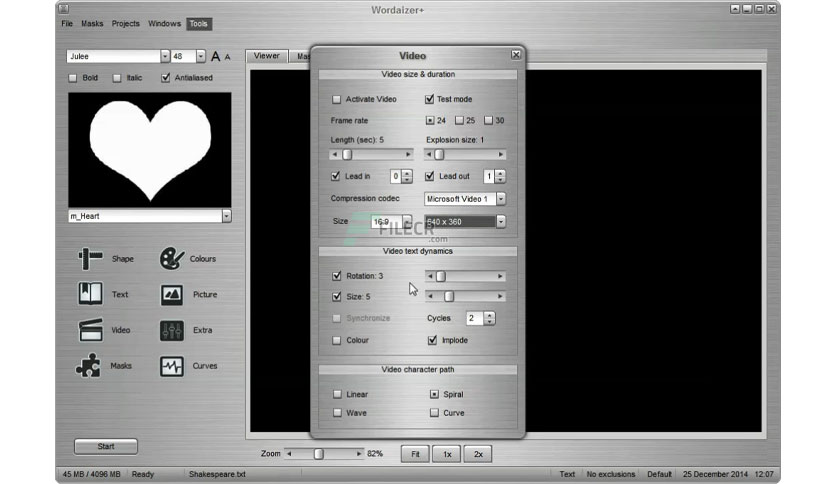Toggle the Lead in checkbox
836x484 pixels.
pyautogui.click(x=335, y=176)
